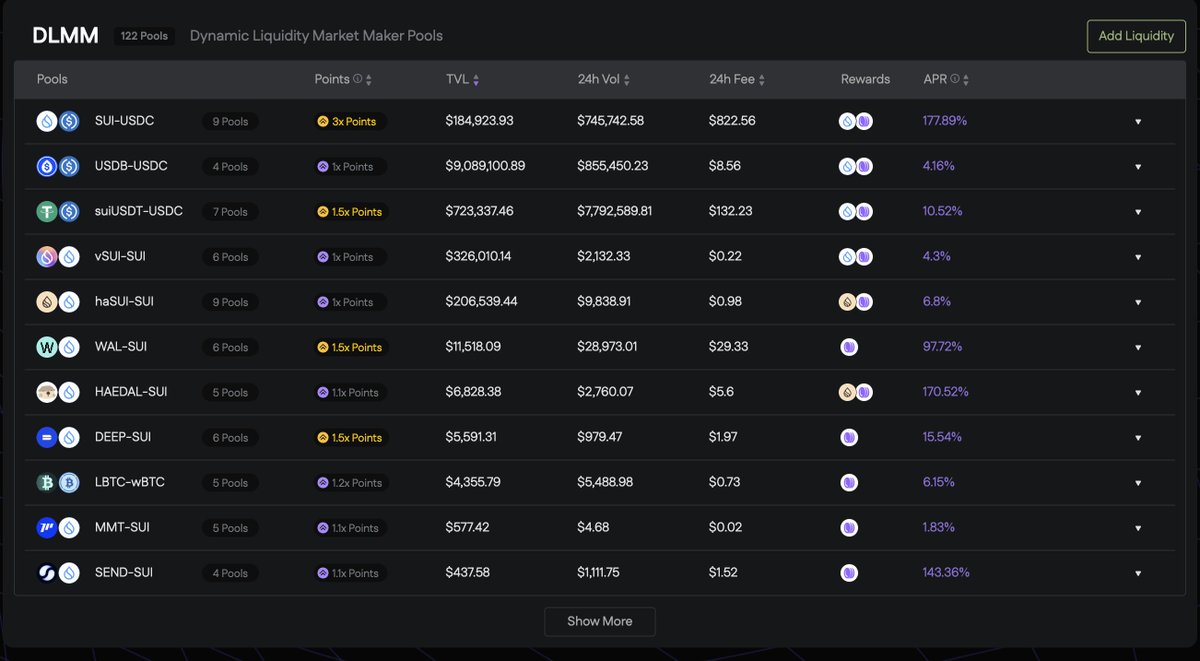The image size is (1200, 661).
Task: Click the 122 Pools count badge
Action: click(x=144, y=36)
